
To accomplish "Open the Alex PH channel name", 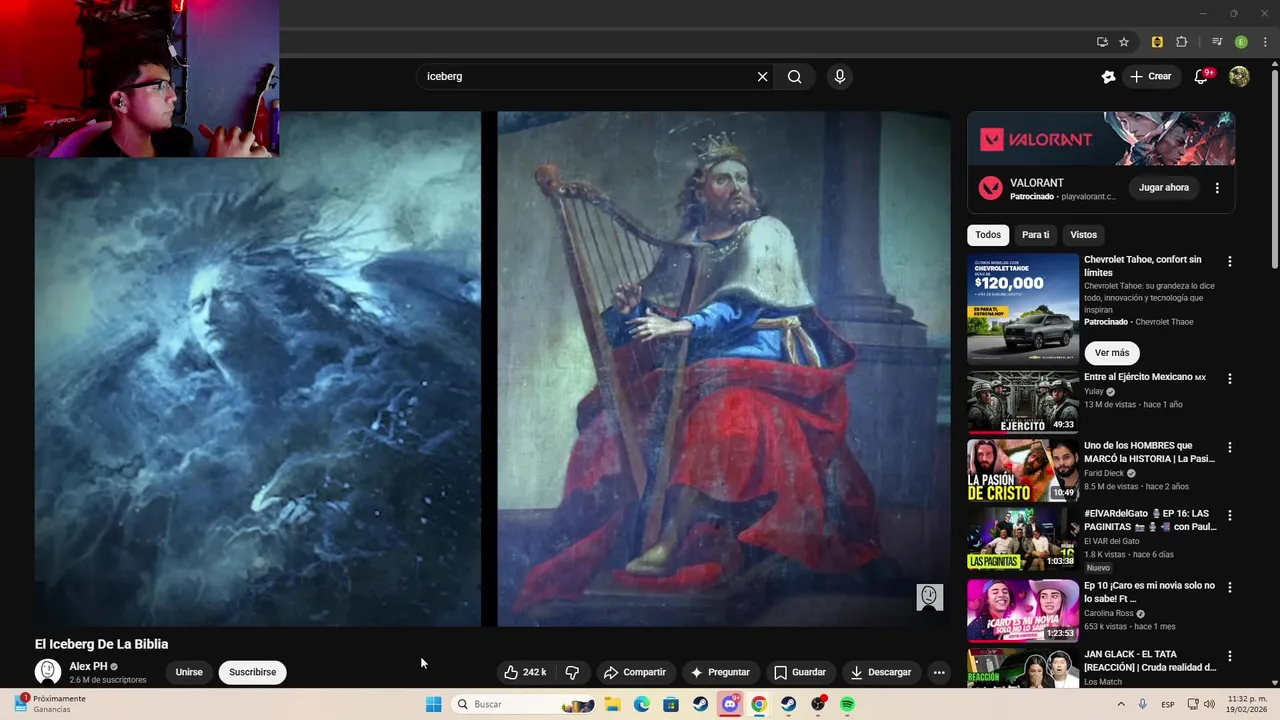I will [x=88, y=666].
